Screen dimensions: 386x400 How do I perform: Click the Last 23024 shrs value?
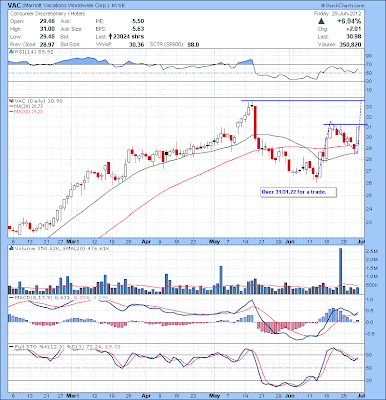(x=129, y=37)
